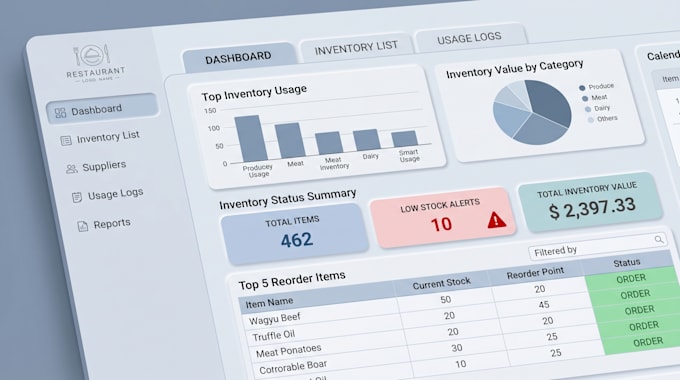680x380 pixels.
Task: Click the Usage Logs clipboard icon
Action: [77, 197]
